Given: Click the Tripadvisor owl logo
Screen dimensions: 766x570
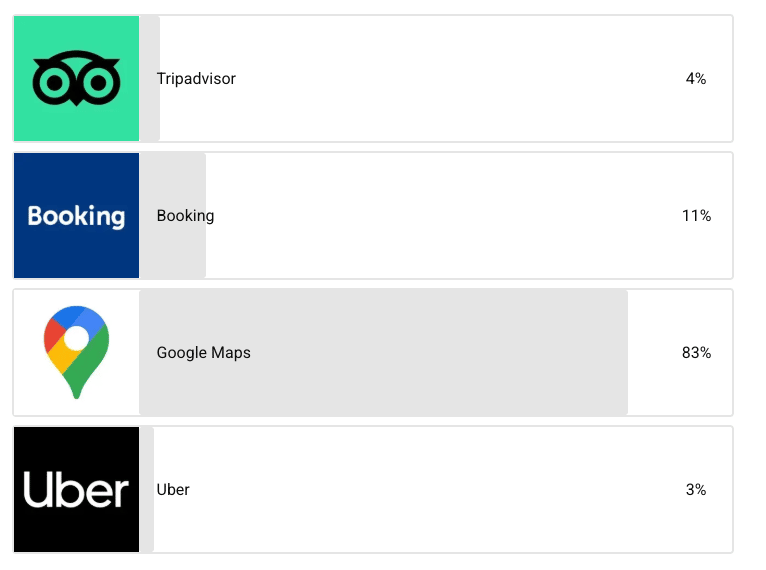Looking at the screenshot, I should tap(76, 79).
